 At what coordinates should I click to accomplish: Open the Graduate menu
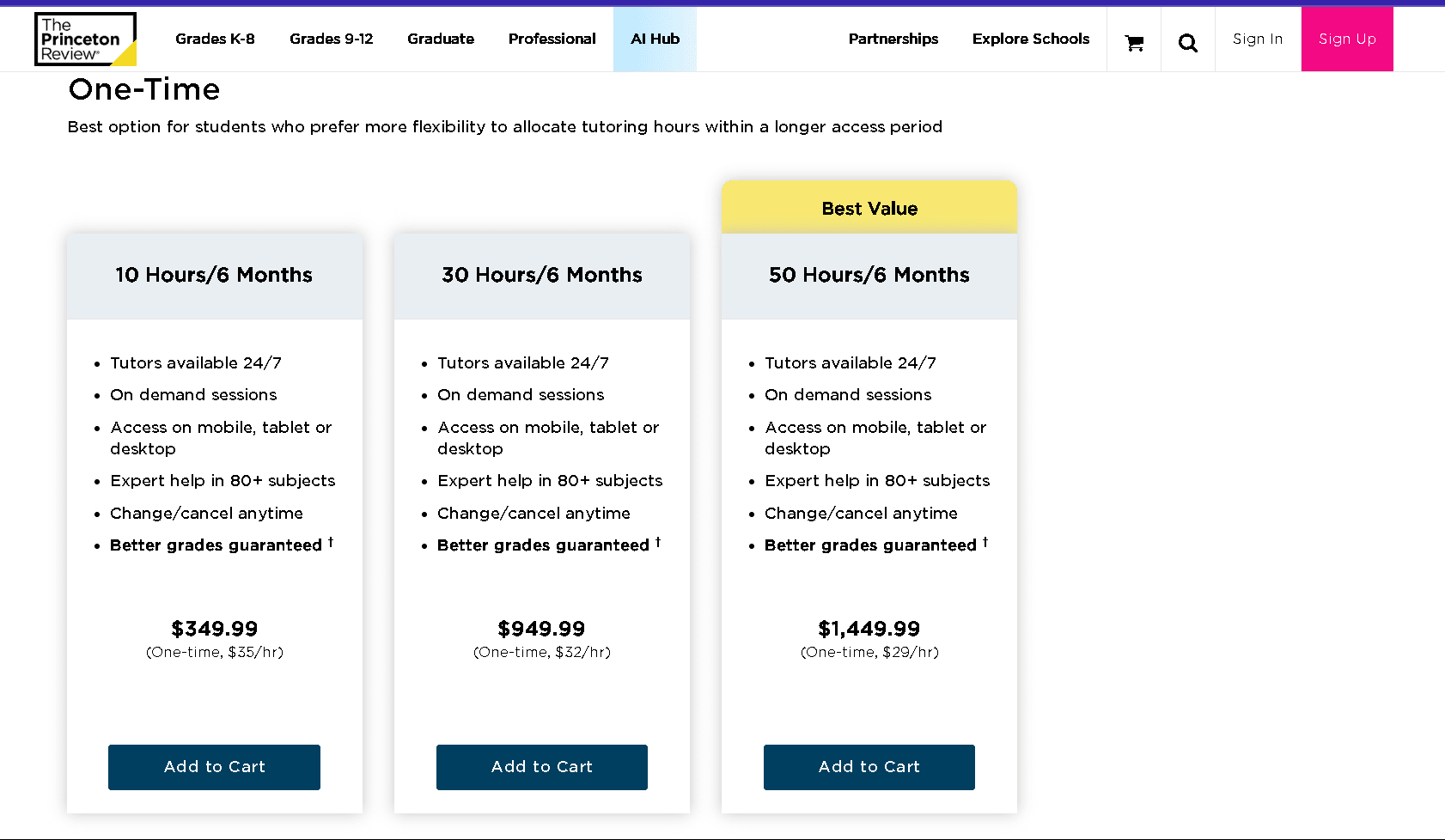point(441,39)
